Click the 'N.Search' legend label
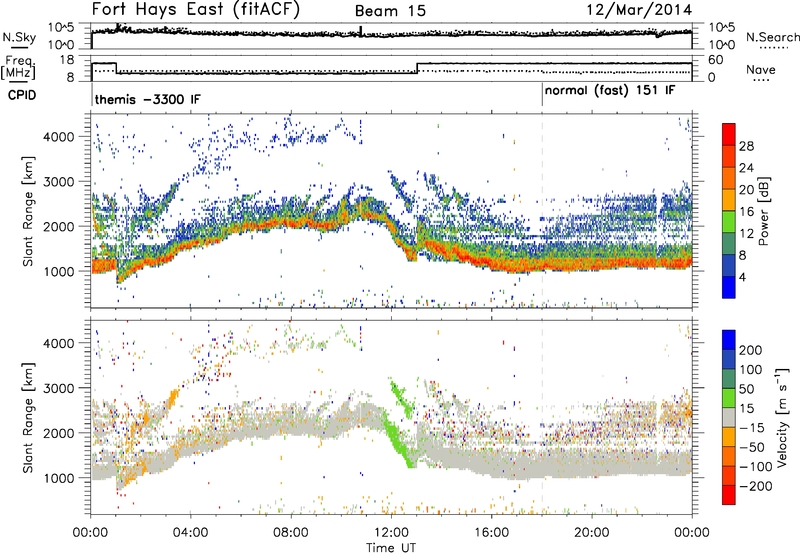800x554 pixels. point(772,37)
